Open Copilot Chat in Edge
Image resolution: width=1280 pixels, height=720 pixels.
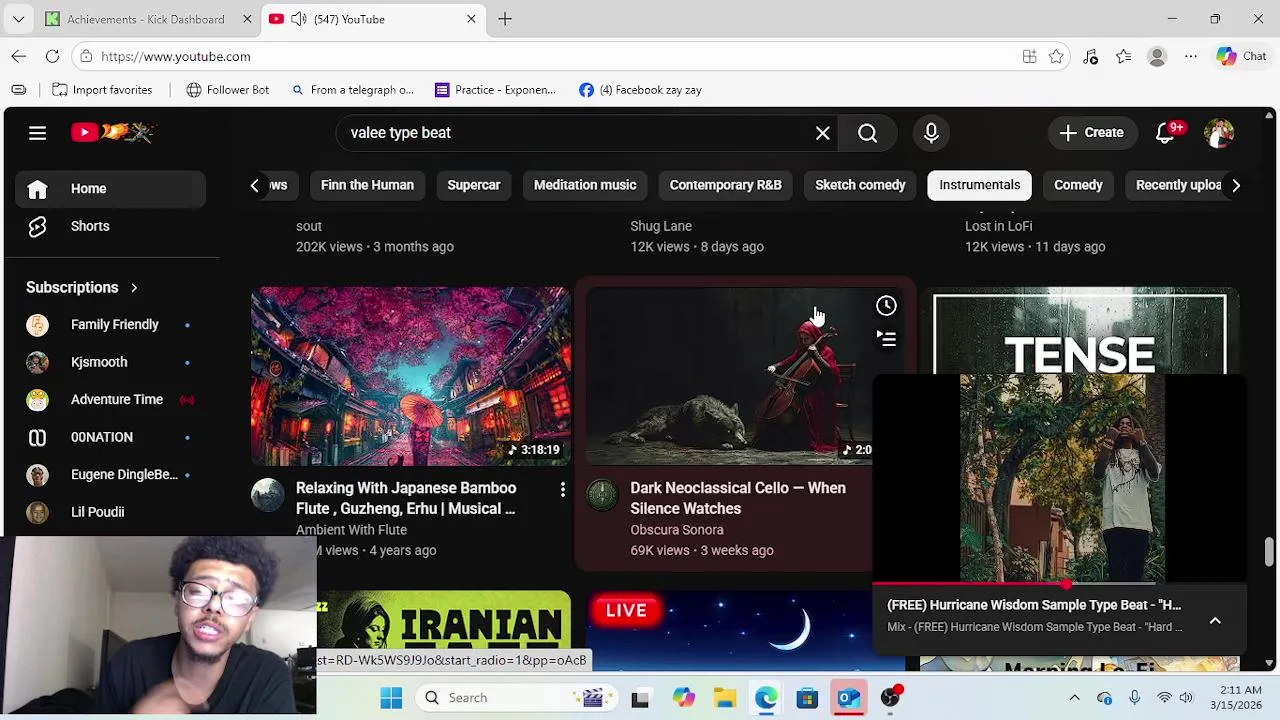[1242, 57]
